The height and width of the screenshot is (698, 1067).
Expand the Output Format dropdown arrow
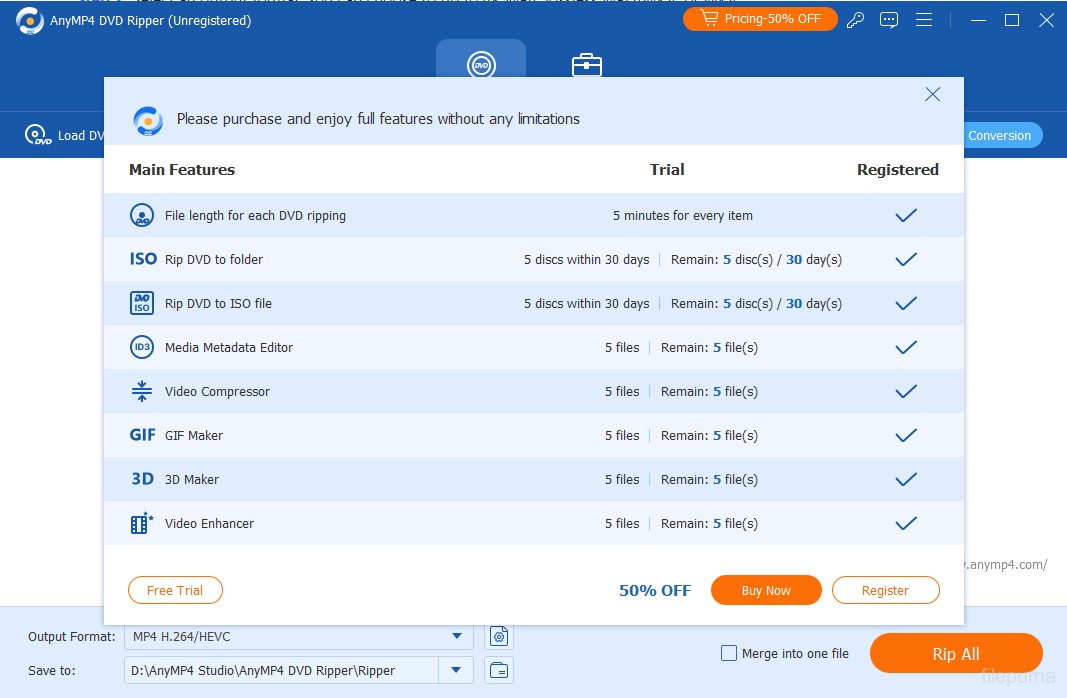click(457, 637)
